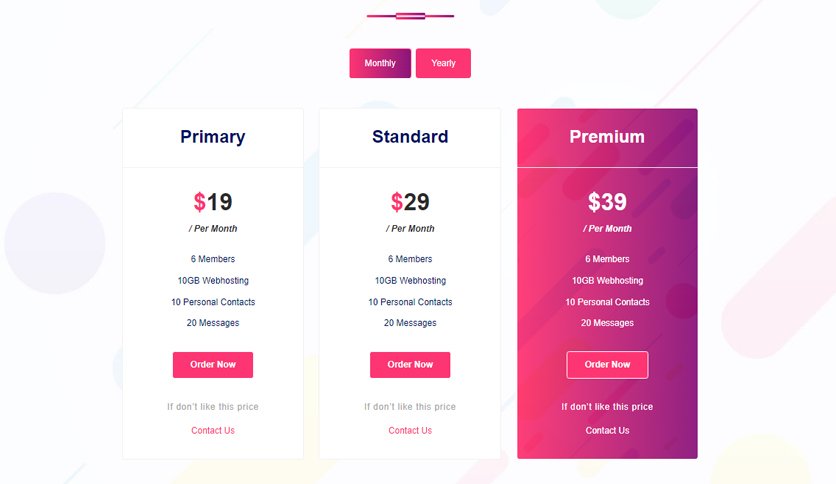The height and width of the screenshot is (484, 836).
Task: Select the Primary plan heading
Action: pos(213,136)
